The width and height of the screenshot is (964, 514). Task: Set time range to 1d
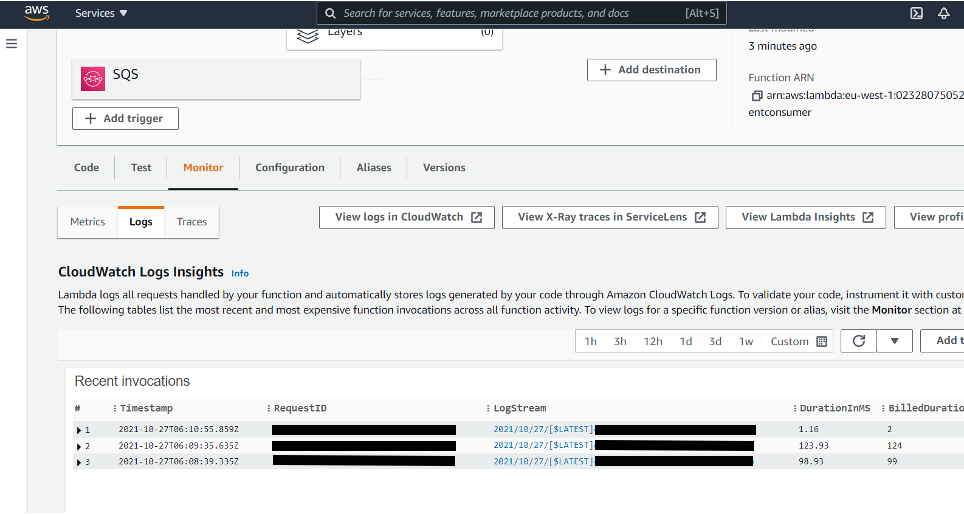click(x=686, y=341)
